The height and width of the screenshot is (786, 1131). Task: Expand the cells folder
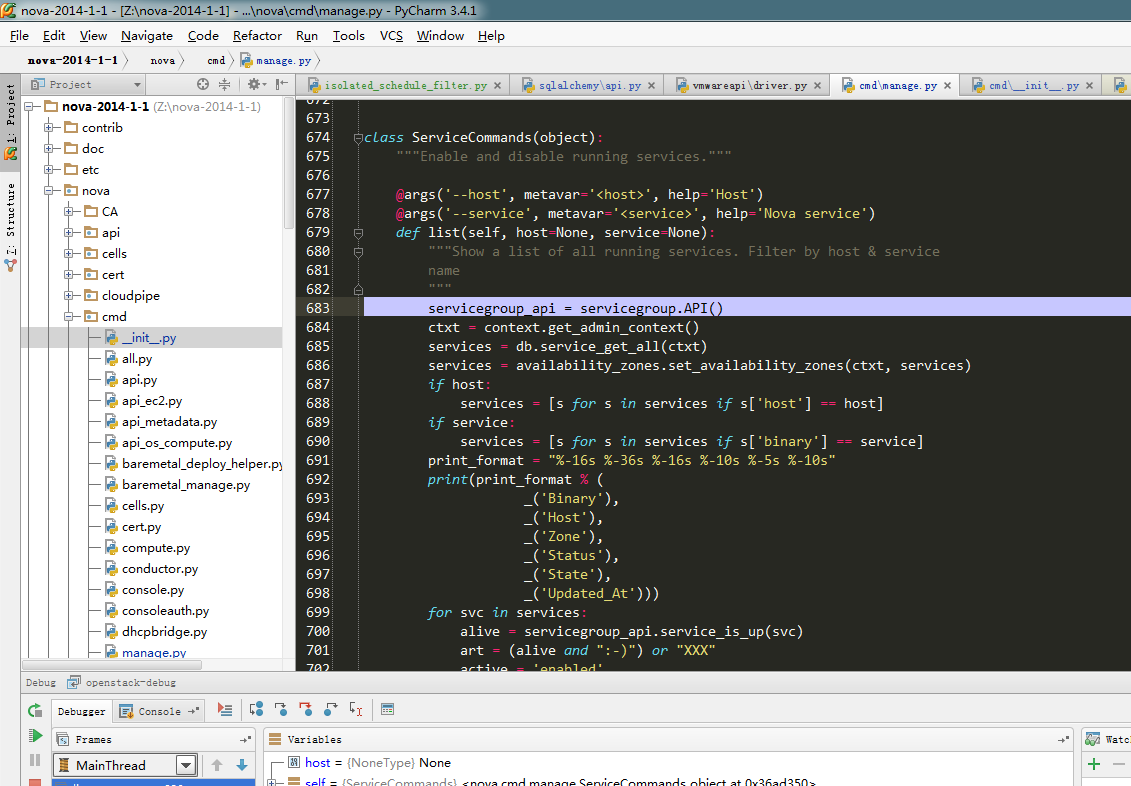(x=69, y=253)
